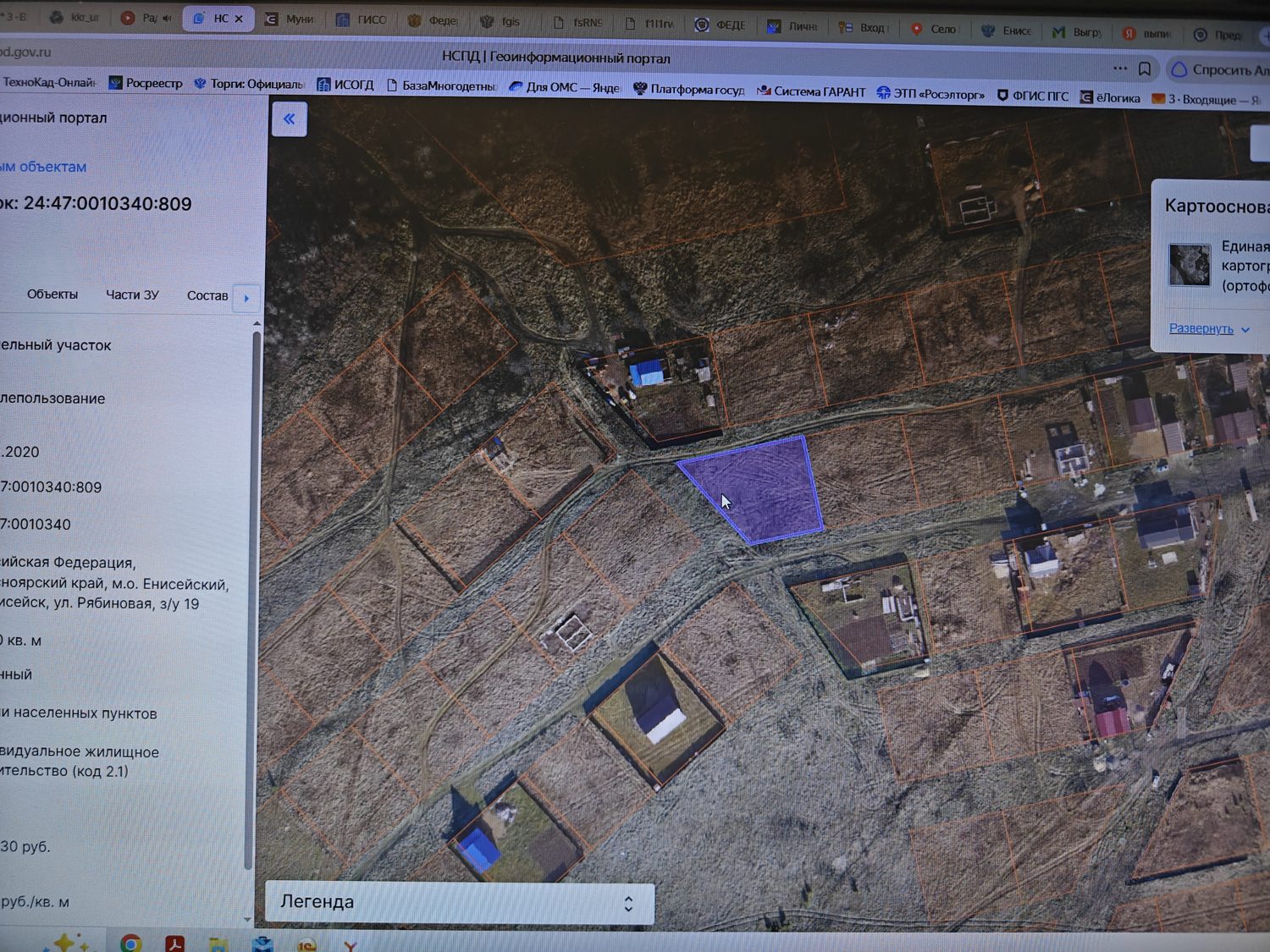Select the Единая картографическая basemap thumbnail
The height and width of the screenshot is (952, 1270).
pos(1190,265)
